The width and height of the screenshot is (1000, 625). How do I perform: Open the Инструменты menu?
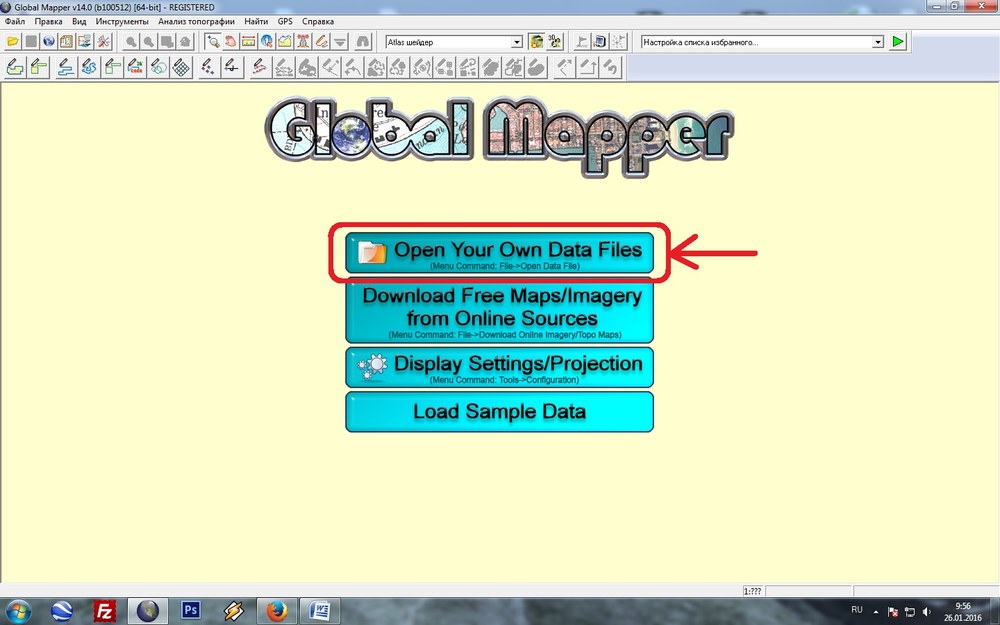pyautogui.click(x=122, y=21)
